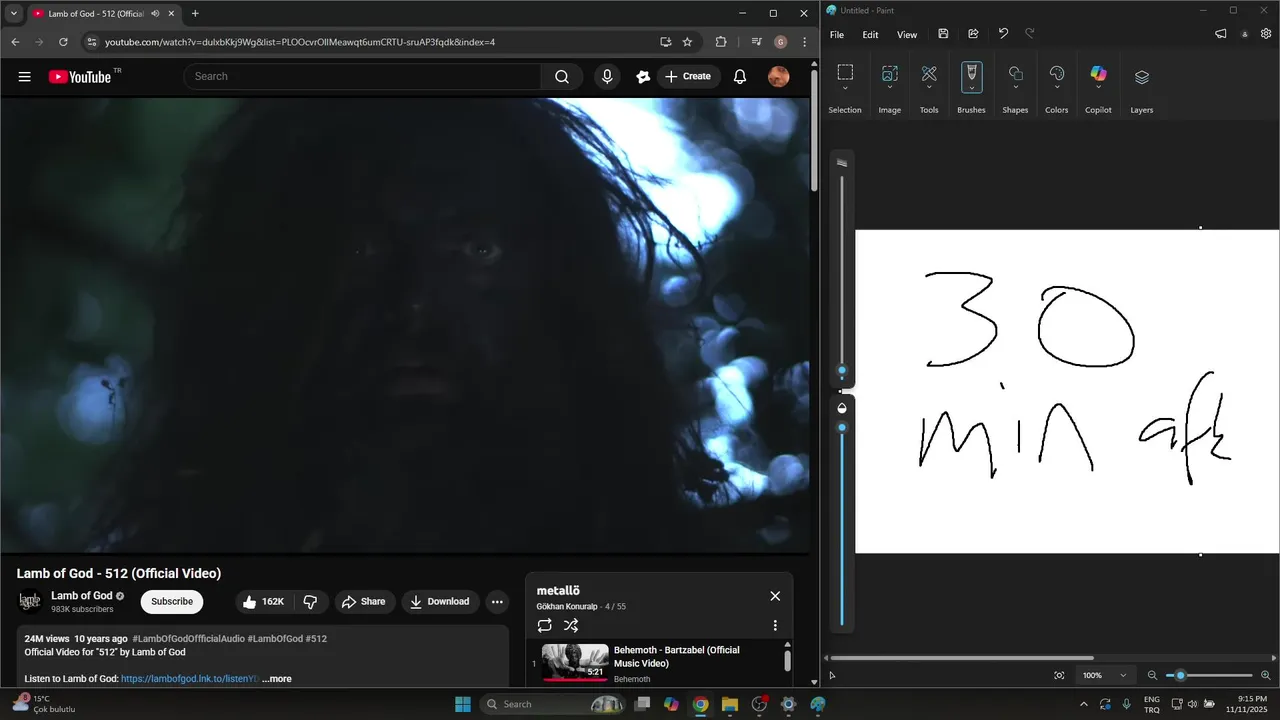The height and width of the screenshot is (720, 1280).
Task: Open the View menu in Paint
Action: point(907,34)
